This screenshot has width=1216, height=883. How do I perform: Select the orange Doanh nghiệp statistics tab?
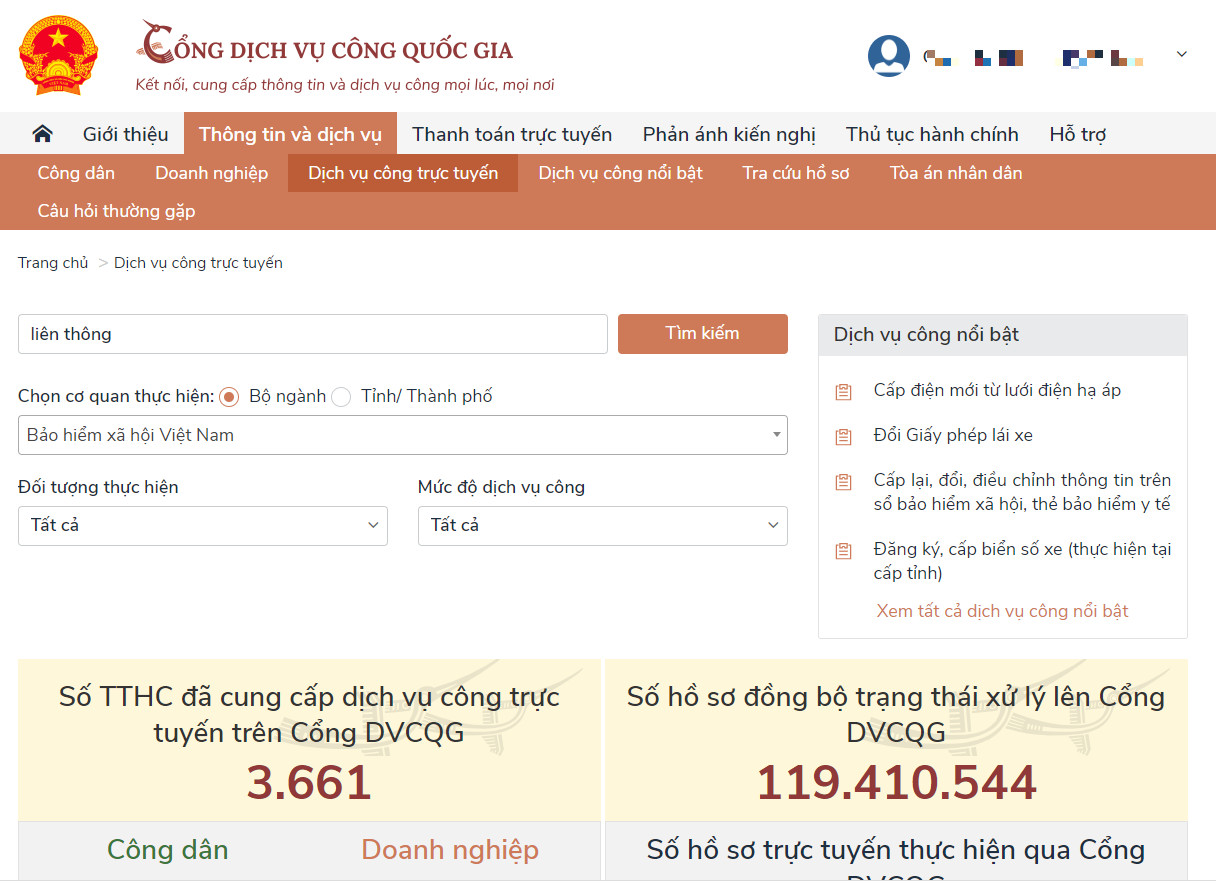point(450,850)
